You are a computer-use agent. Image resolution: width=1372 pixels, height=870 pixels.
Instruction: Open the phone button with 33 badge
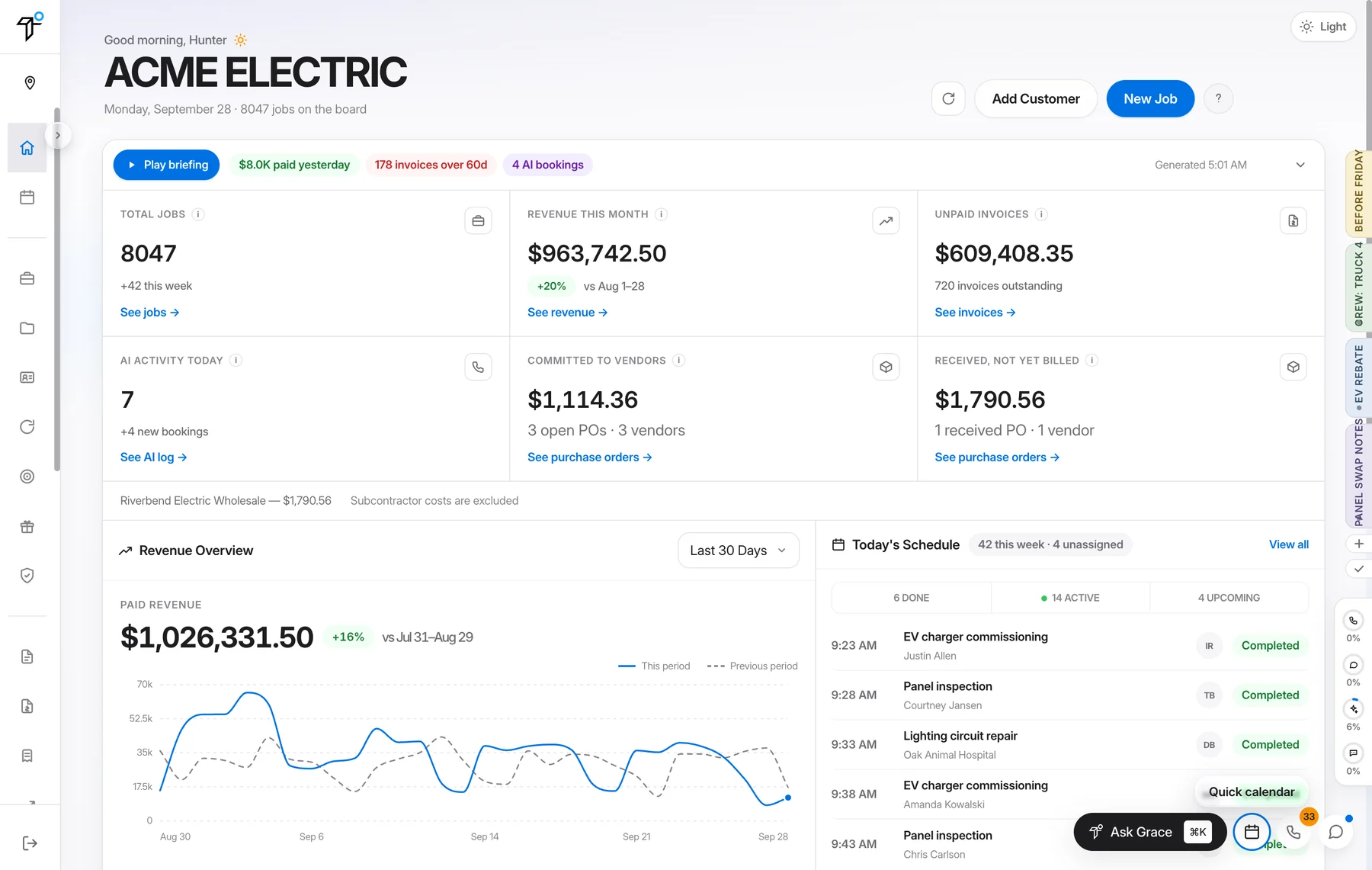tap(1293, 832)
